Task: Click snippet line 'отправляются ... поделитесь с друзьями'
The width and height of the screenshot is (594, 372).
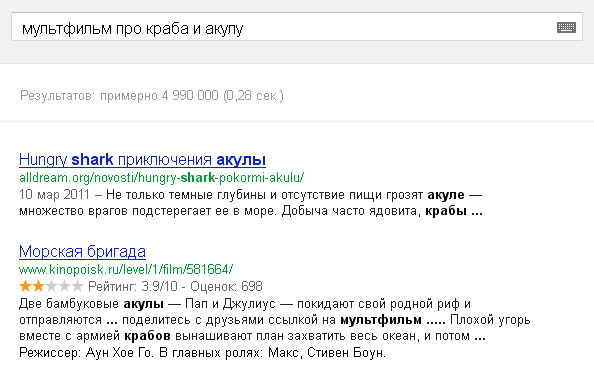Action: tap(275, 320)
